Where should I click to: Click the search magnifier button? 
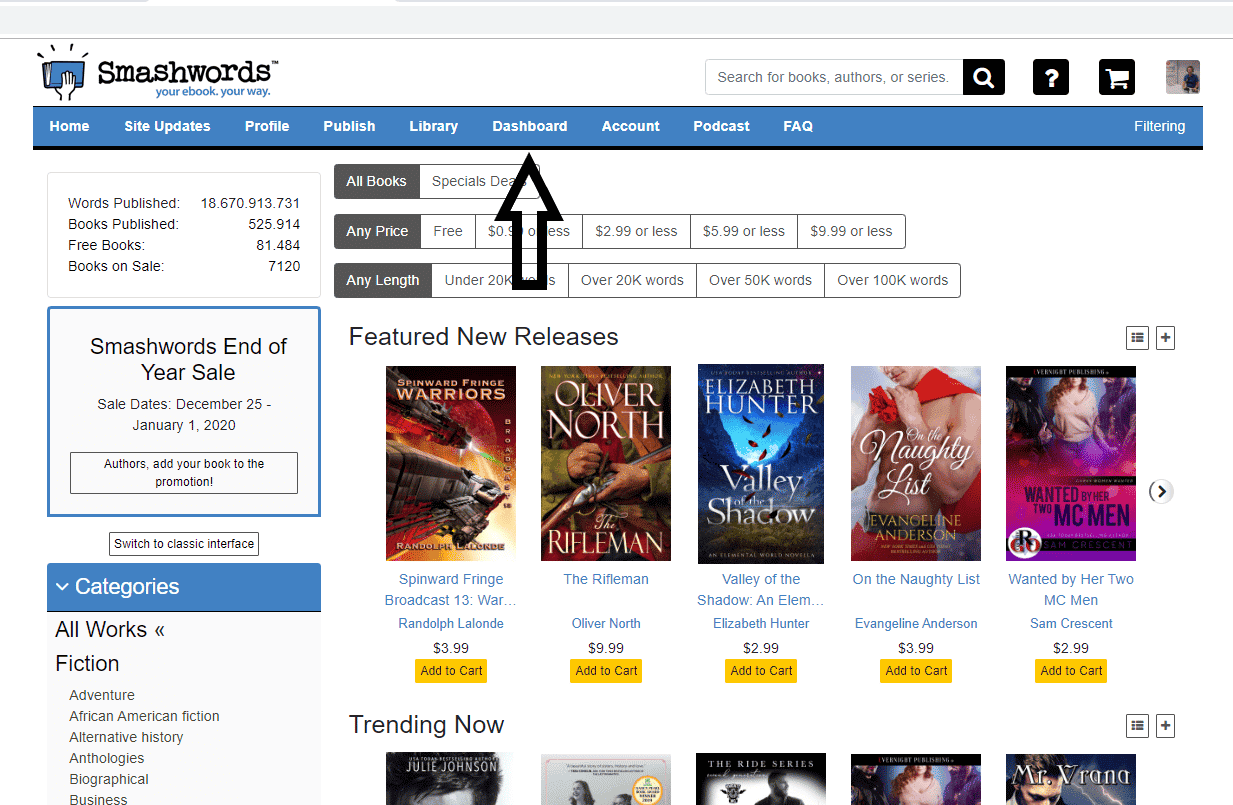coord(984,77)
